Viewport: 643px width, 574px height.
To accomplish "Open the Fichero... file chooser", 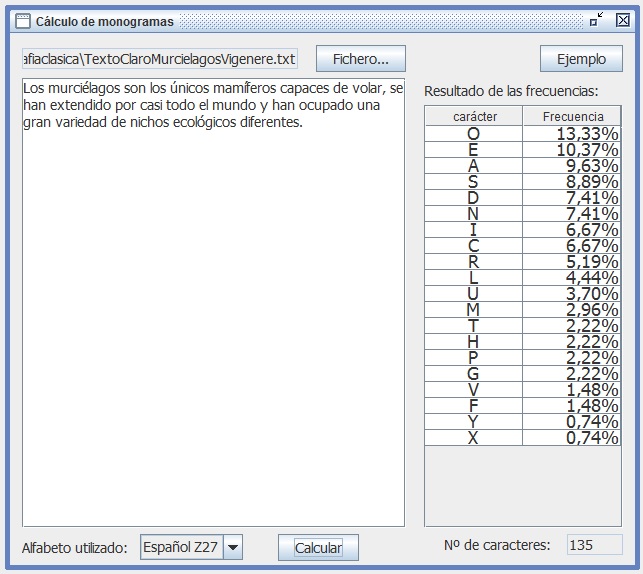I will tap(360, 59).
